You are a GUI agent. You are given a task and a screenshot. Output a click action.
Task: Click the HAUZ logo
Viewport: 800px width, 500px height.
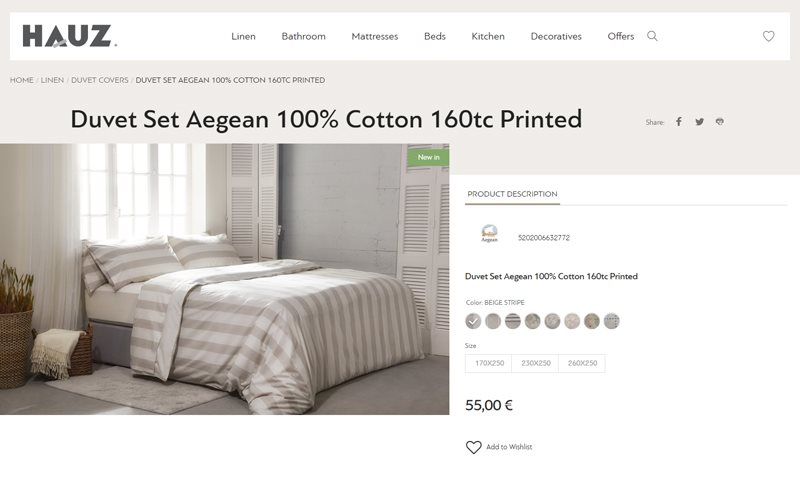click(x=69, y=37)
